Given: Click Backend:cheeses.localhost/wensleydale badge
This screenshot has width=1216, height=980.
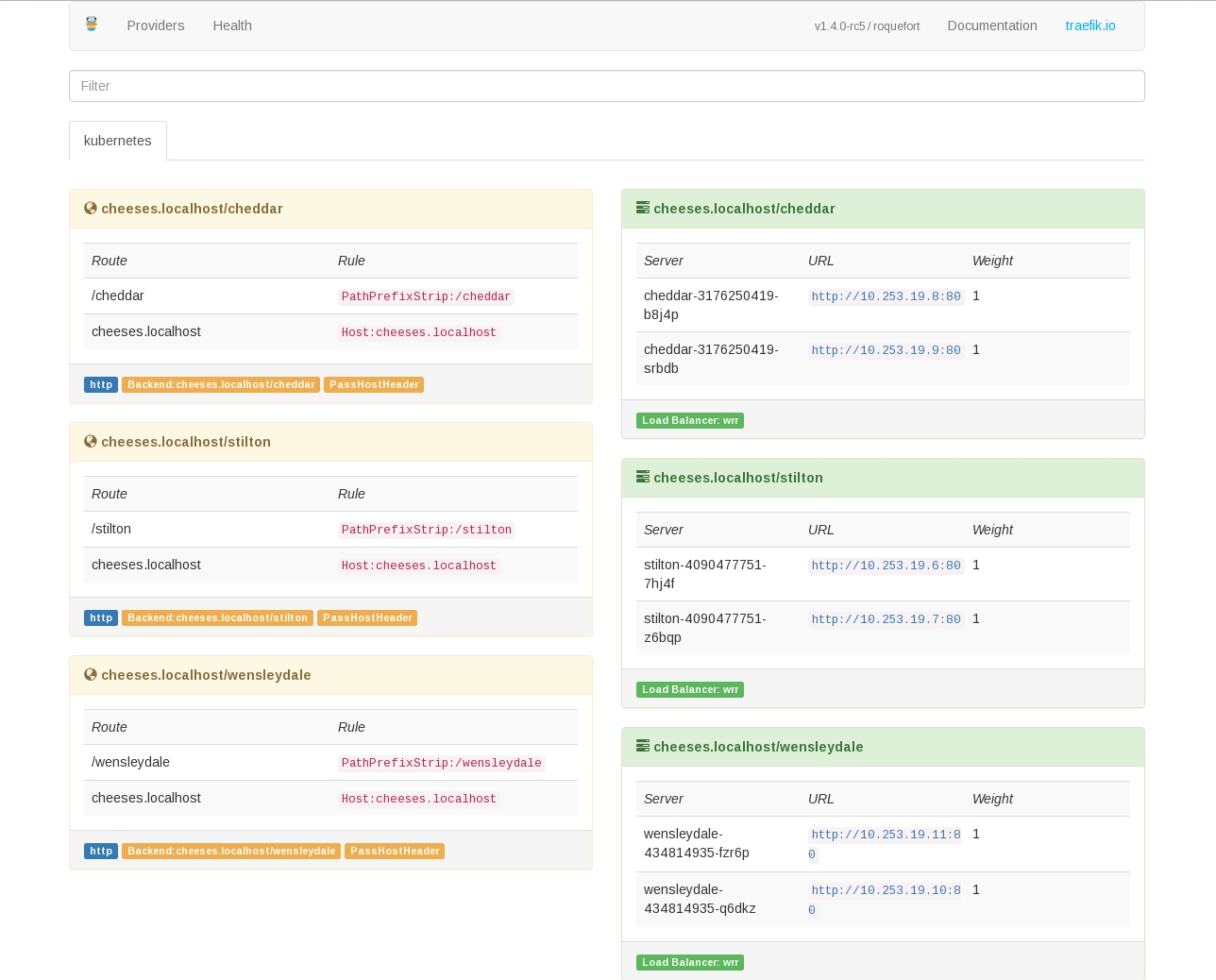Looking at the screenshot, I should click(231, 852).
